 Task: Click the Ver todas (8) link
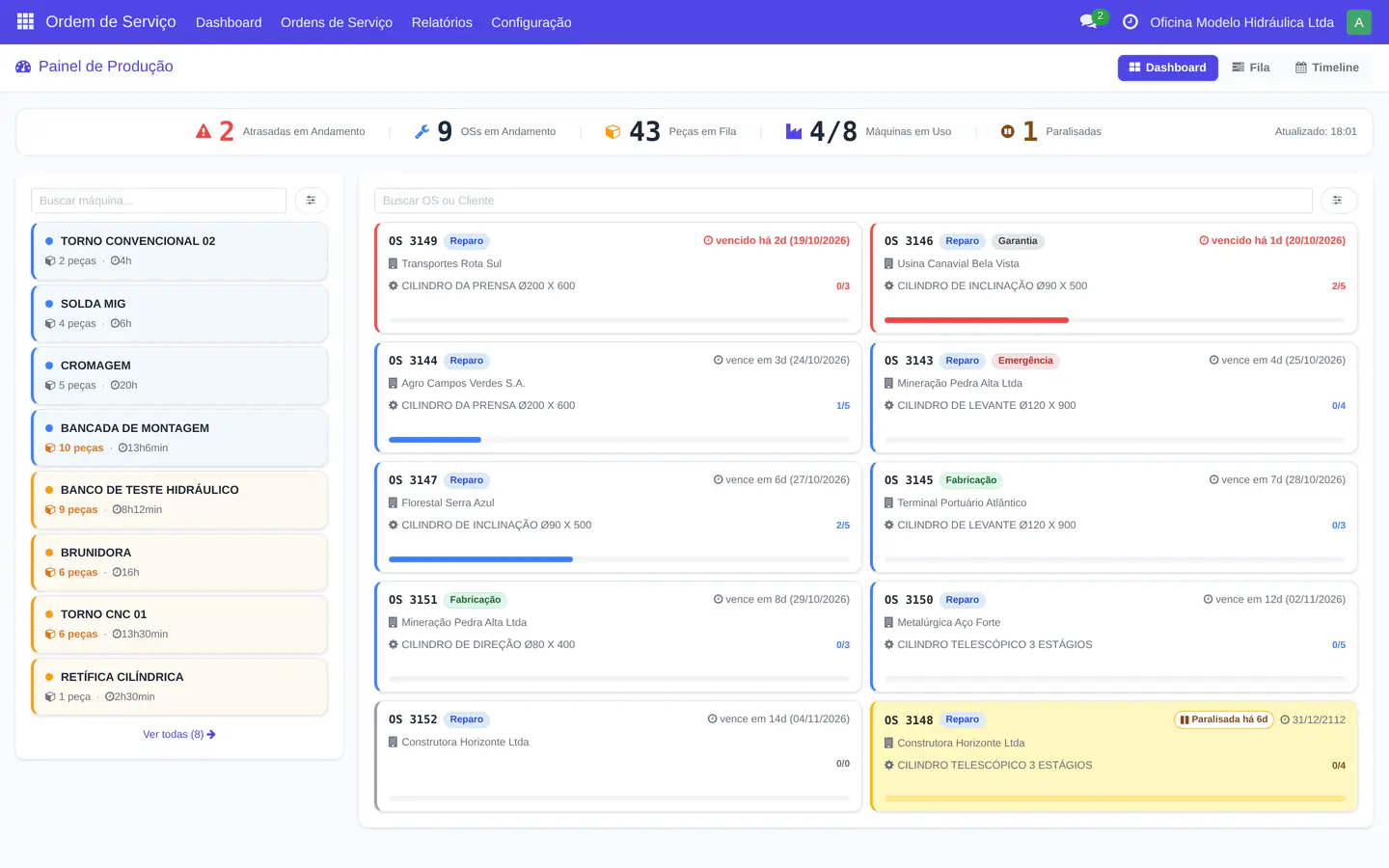click(x=179, y=734)
